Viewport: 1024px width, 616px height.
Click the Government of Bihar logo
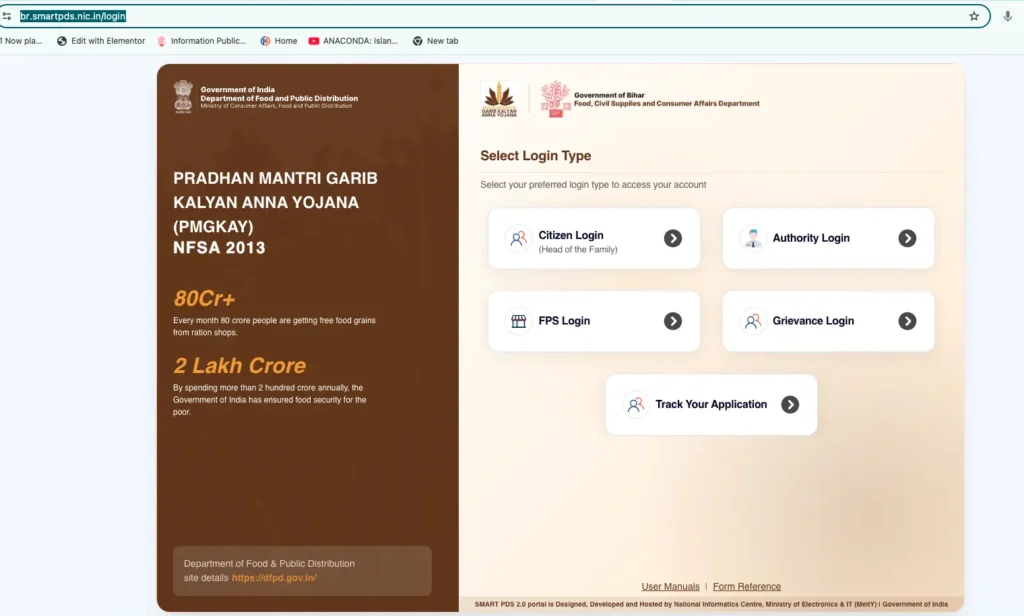pos(555,99)
